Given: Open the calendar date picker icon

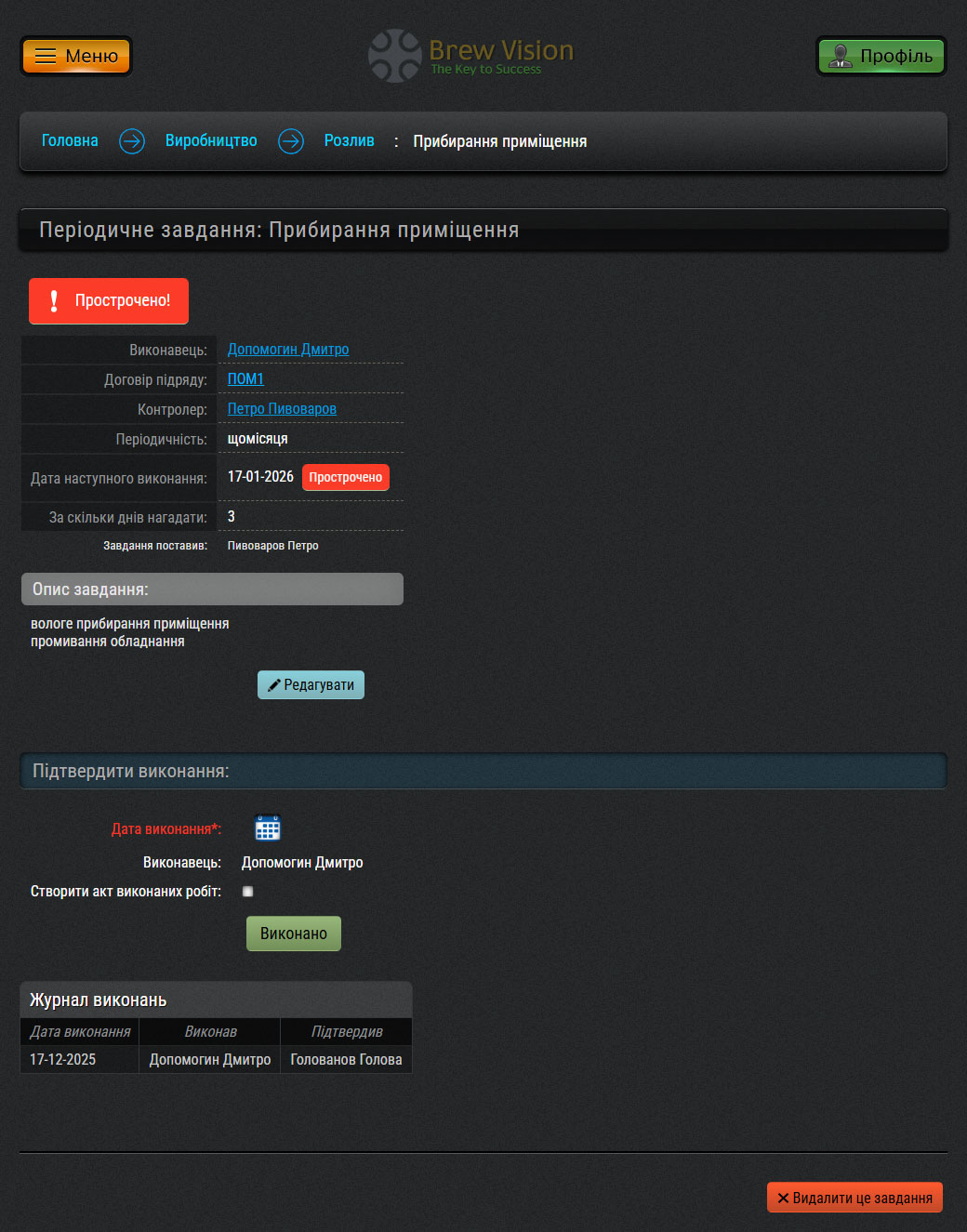Looking at the screenshot, I should [x=268, y=828].
